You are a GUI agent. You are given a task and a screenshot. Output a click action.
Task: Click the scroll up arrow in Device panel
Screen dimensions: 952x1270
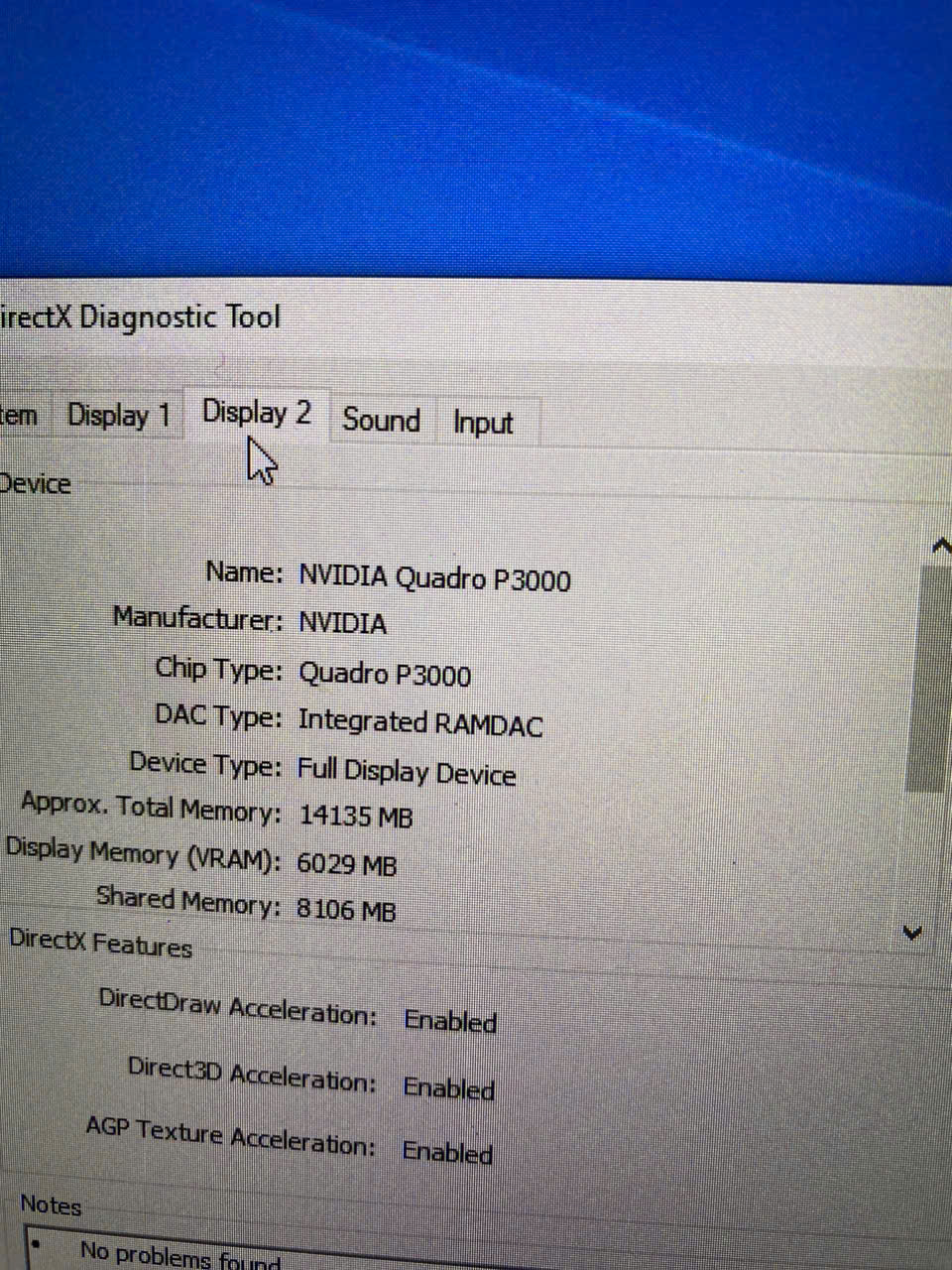(940, 546)
